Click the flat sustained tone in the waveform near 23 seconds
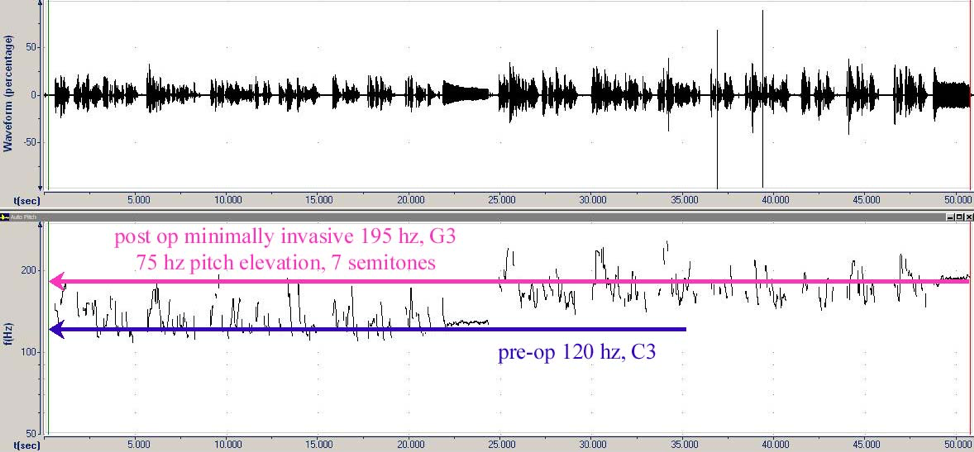This screenshot has width=974, height=452. click(x=466, y=94)
